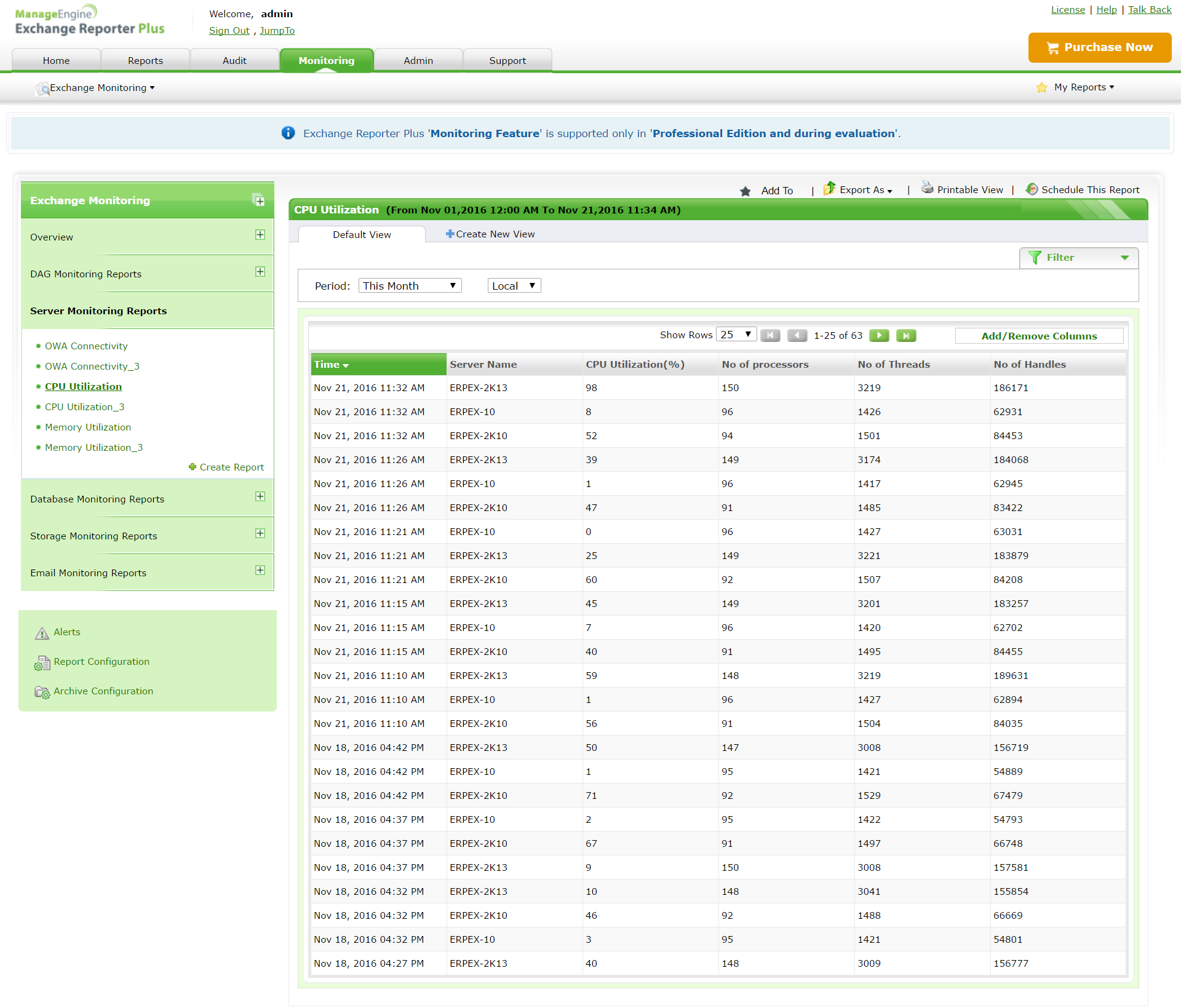Click the Printable View printer icon

(927, 188)
